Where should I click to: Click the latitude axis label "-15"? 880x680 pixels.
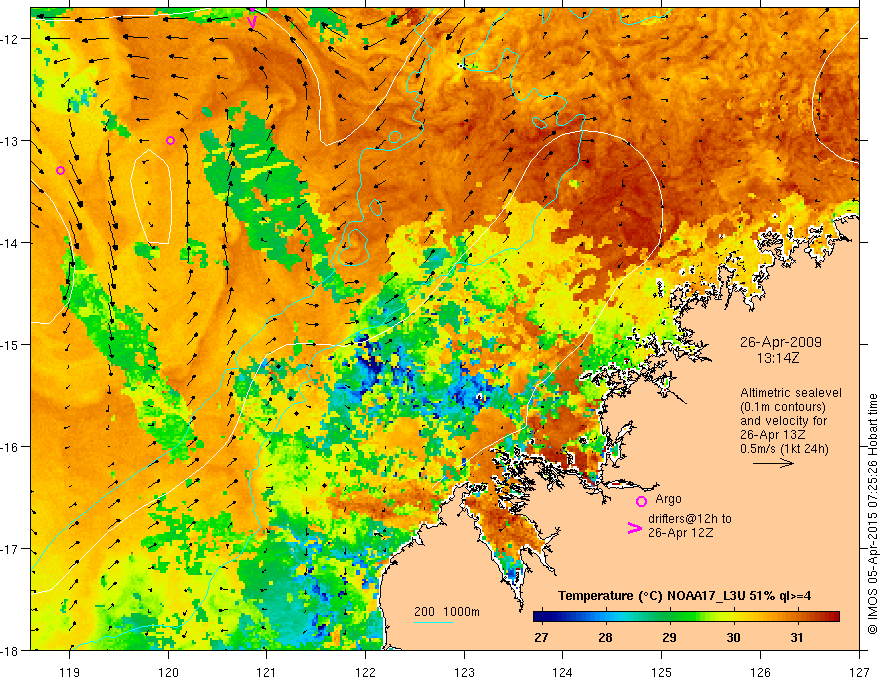(11, 344)
